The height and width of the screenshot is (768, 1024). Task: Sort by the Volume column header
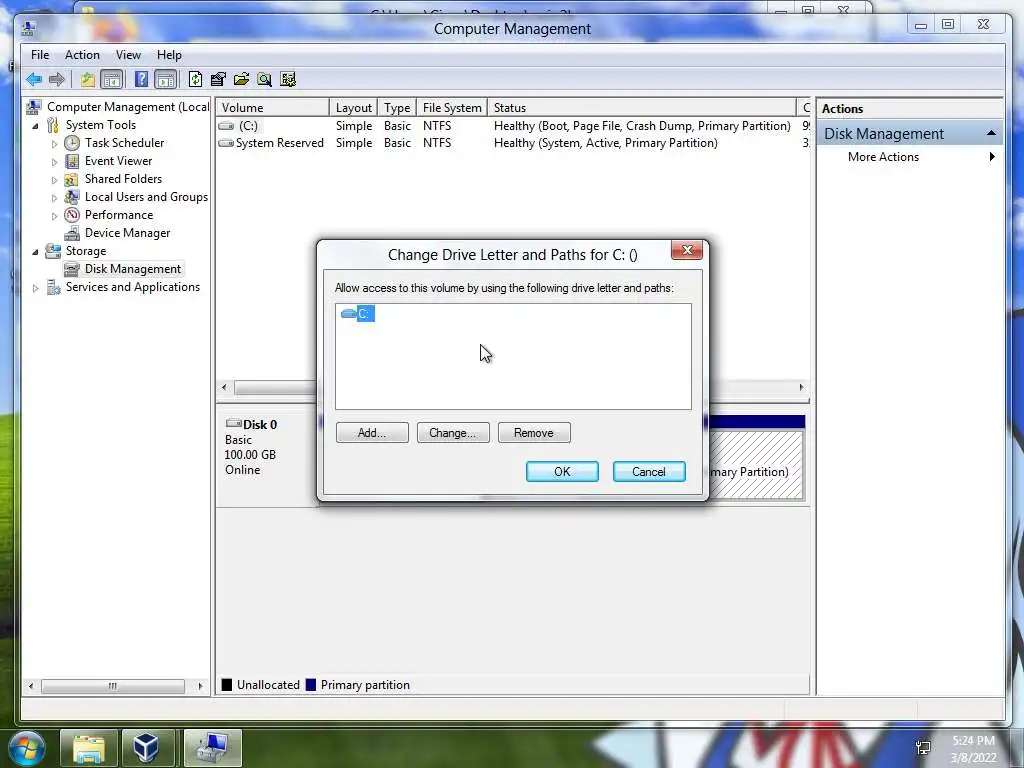(272, 107)
